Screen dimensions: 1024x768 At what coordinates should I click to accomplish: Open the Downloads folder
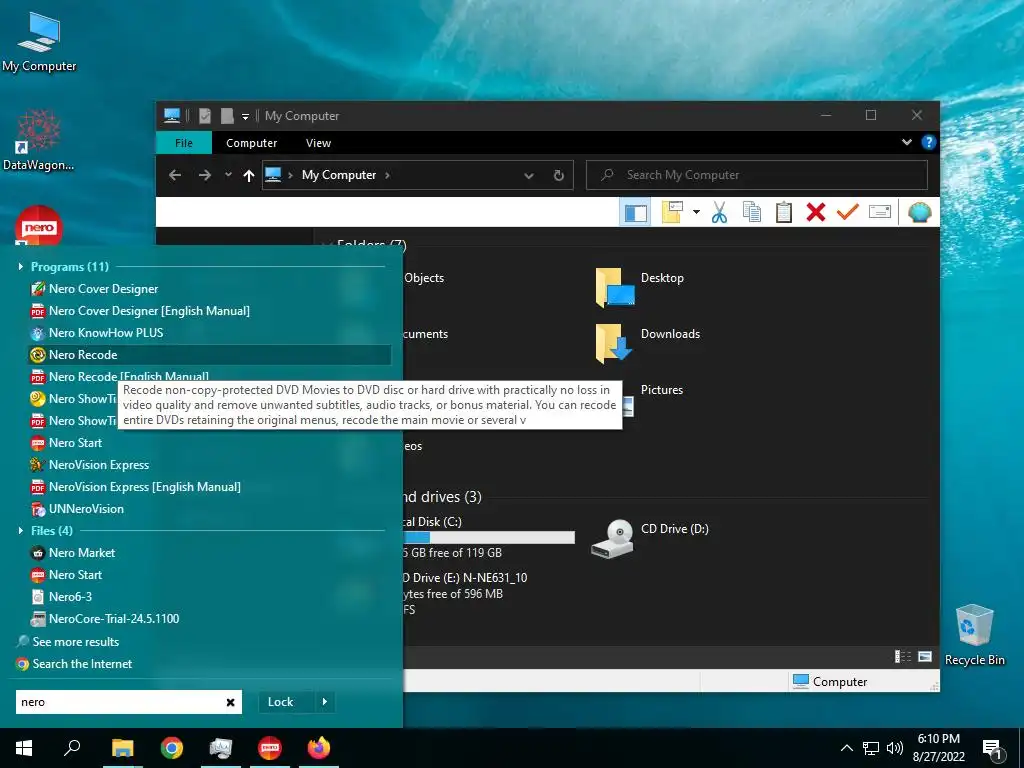[x=647, y=342]
